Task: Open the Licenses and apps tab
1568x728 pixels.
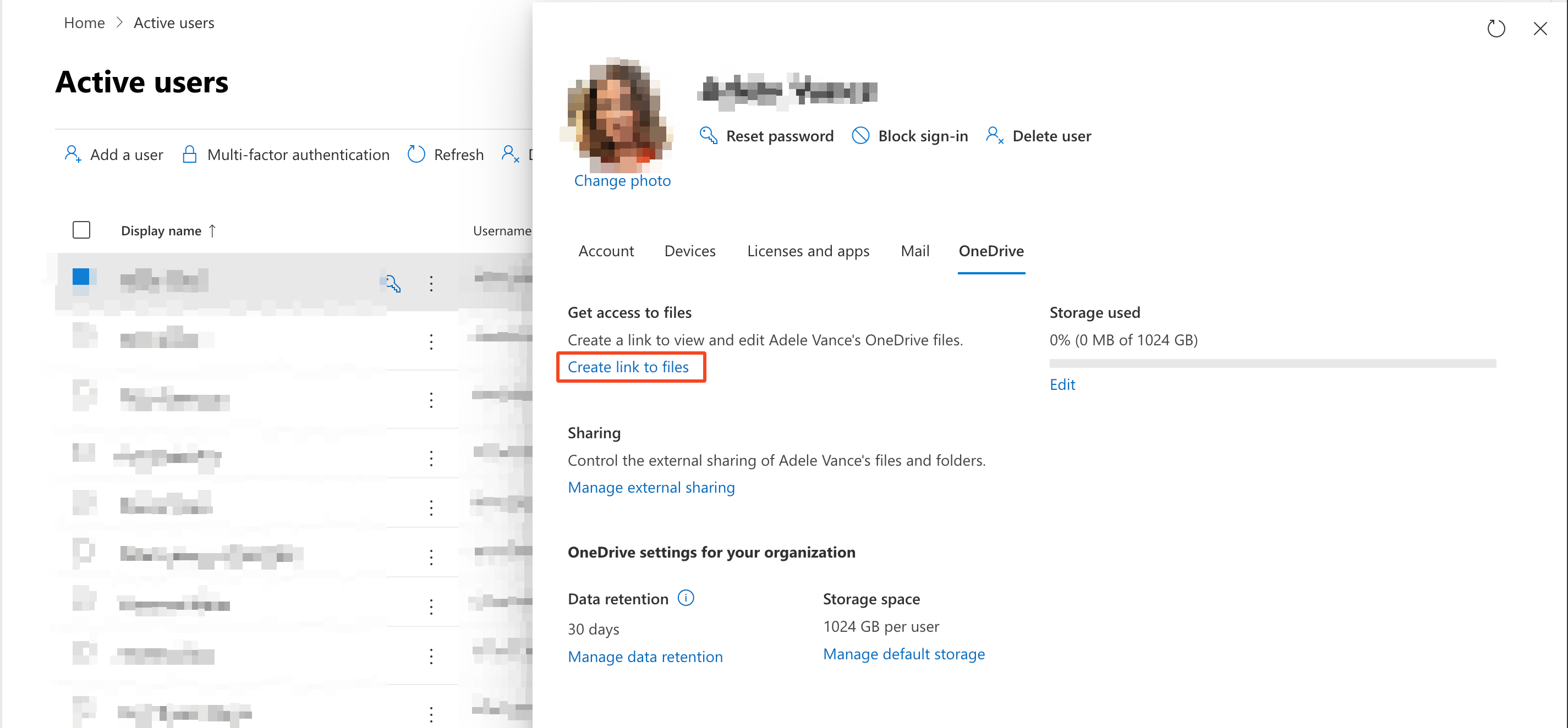Action: pyautogui.click(x=808, y=251)
